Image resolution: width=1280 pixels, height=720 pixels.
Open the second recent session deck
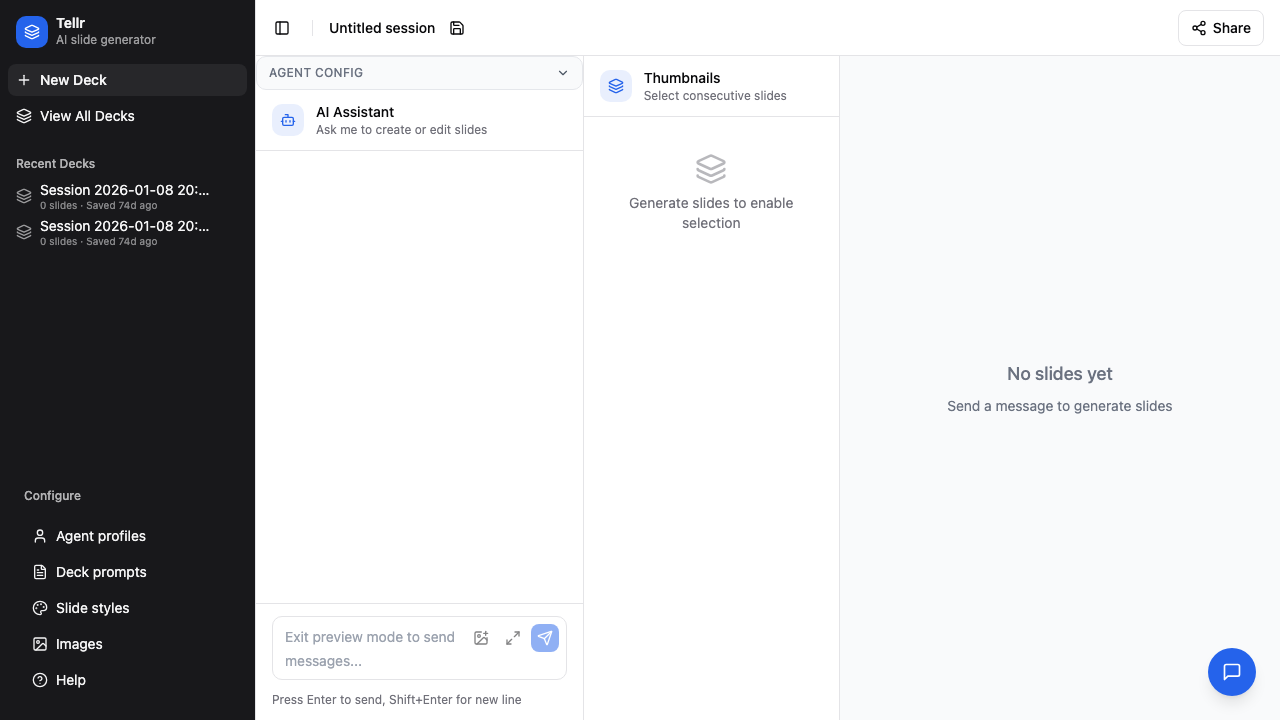coord(125,232)
